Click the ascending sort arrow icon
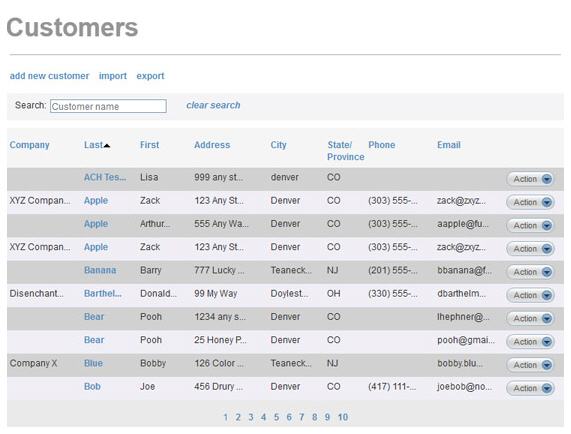This screenshot has width=571, height=434. [x=107, y=146]
